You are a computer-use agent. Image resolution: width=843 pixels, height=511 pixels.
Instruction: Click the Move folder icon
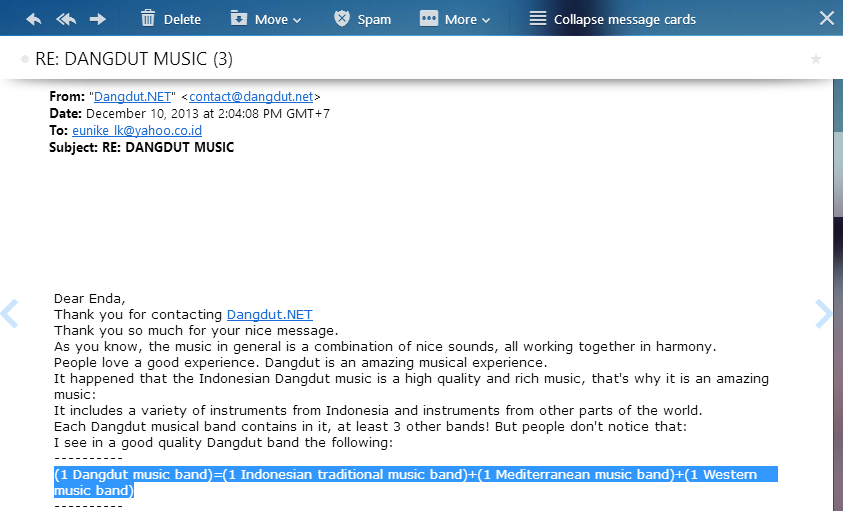click(x=239, y=18)
